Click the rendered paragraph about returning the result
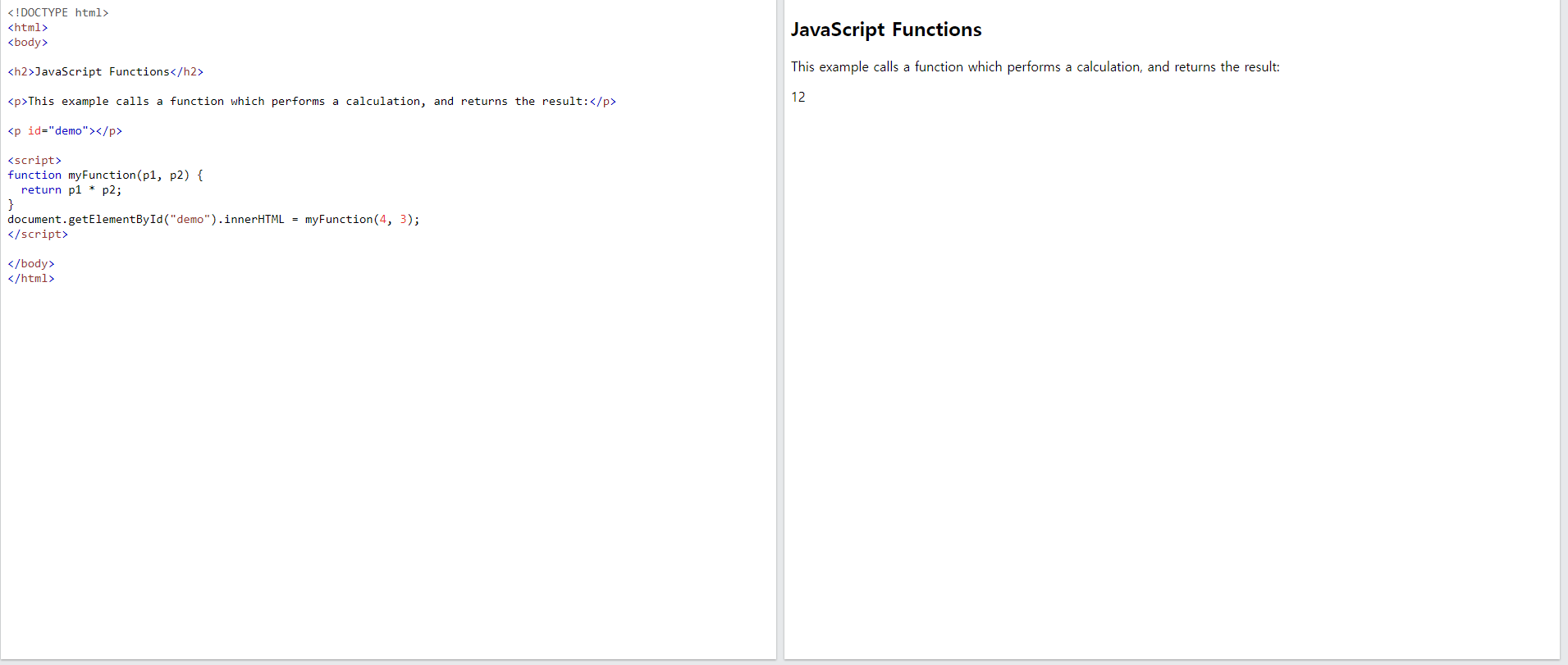1568x665 pixels. (x=1035, y=67)
